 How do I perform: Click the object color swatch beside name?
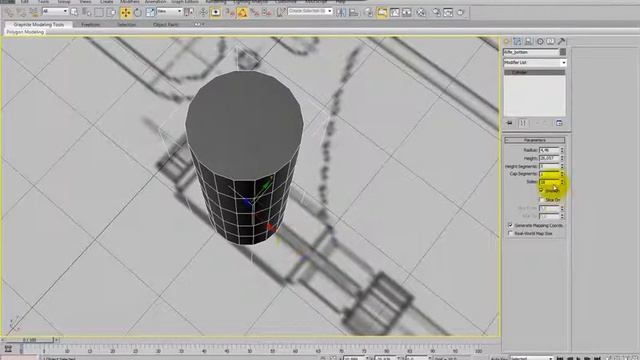pyautogui.click(x=563, y=52)
